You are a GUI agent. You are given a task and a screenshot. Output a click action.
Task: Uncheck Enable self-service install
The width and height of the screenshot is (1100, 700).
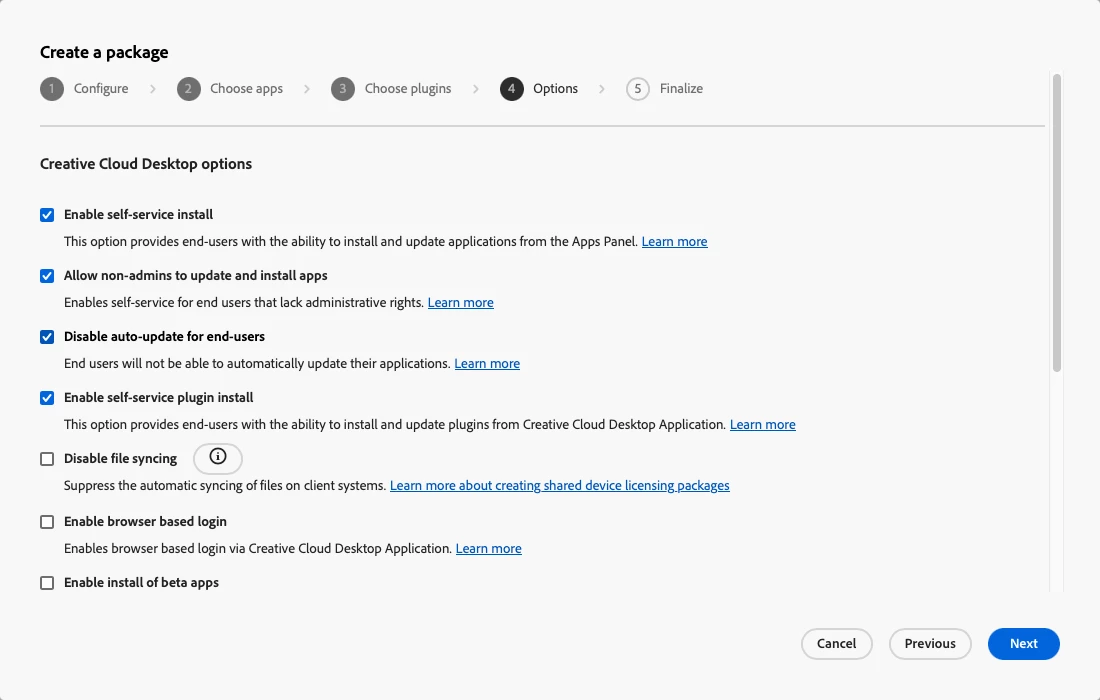(47, 215)
